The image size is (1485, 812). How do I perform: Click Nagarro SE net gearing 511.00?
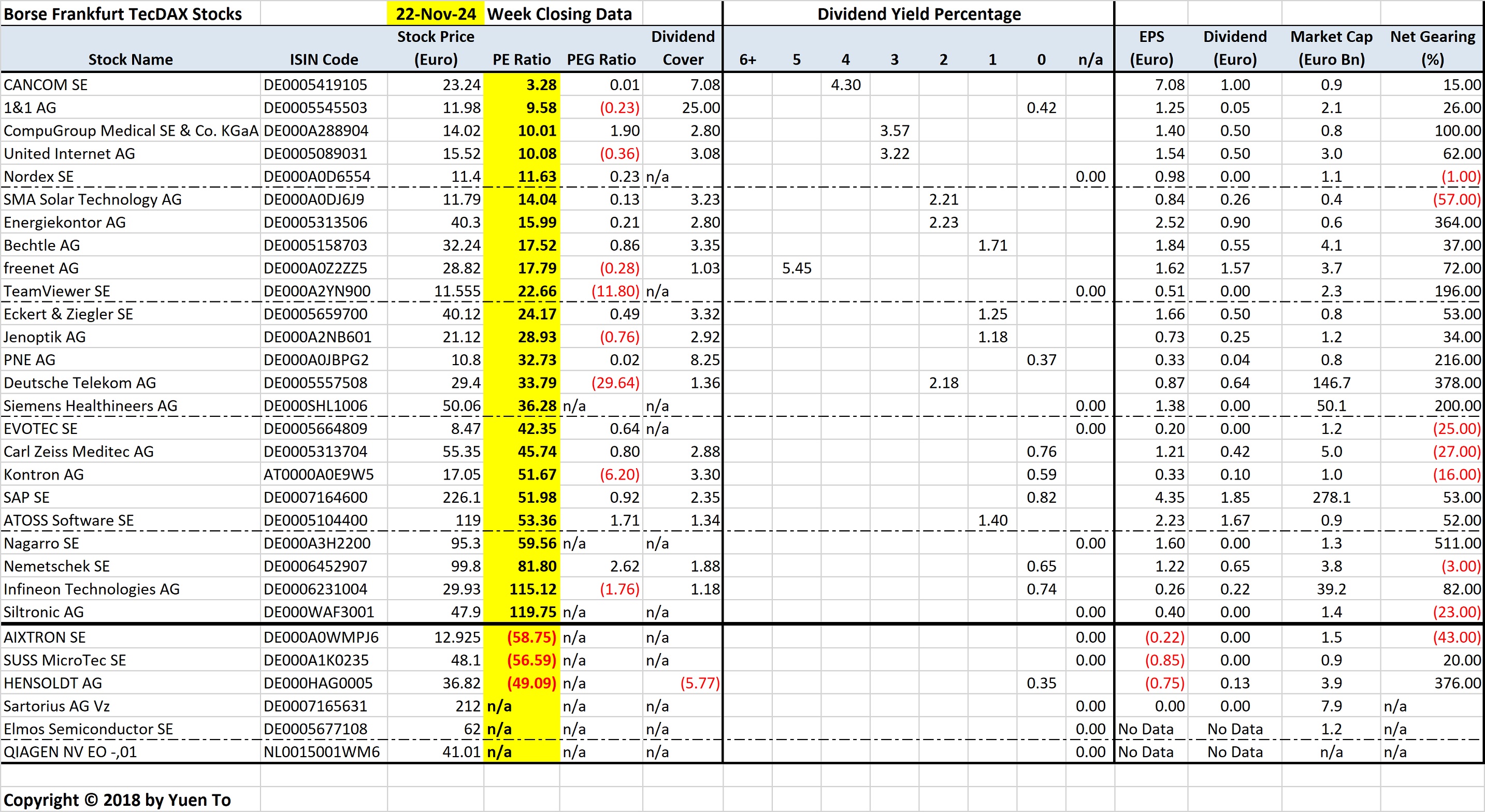[x=1458, y=543]
